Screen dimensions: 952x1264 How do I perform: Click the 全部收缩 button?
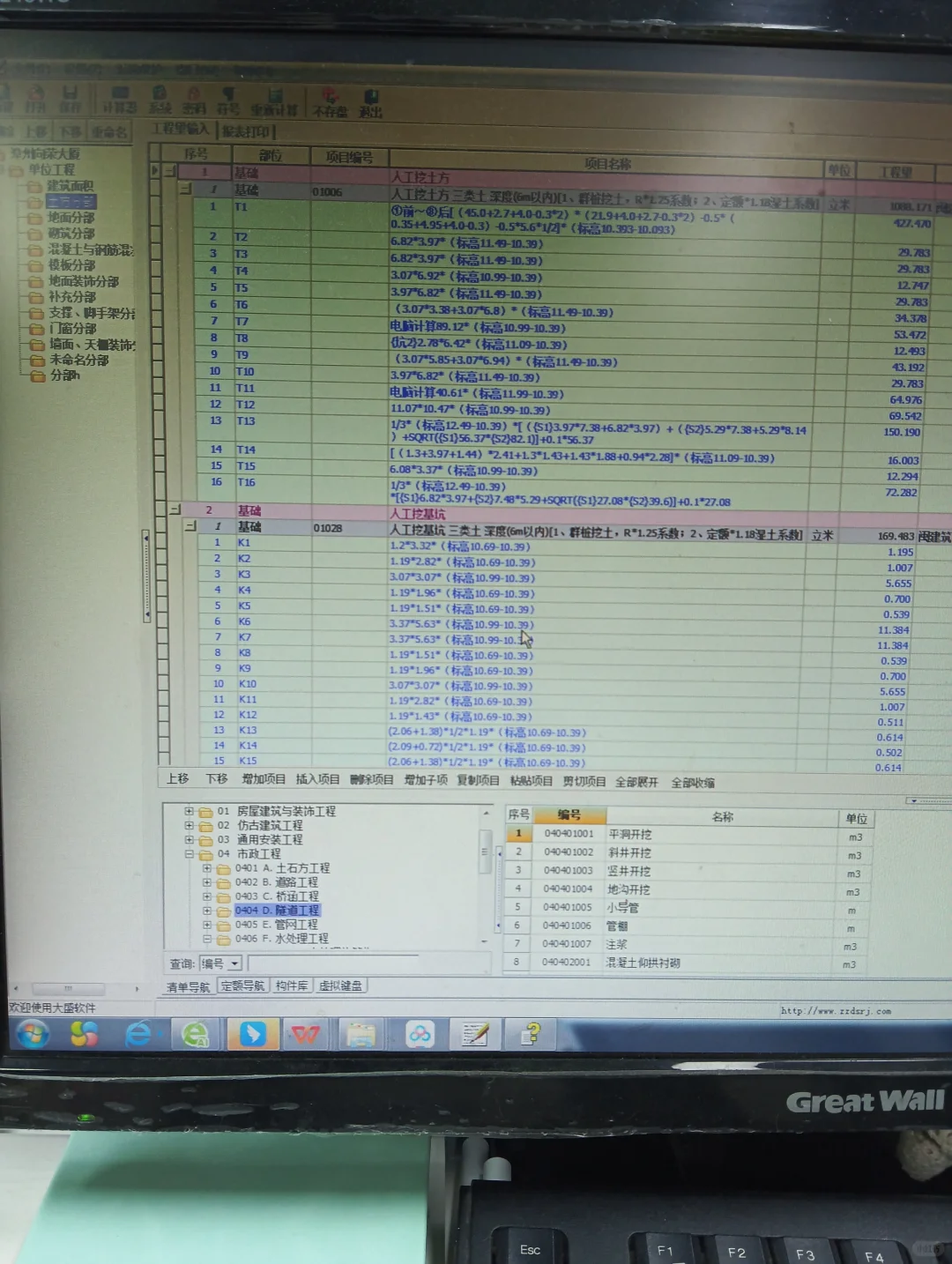coord(693,783)
